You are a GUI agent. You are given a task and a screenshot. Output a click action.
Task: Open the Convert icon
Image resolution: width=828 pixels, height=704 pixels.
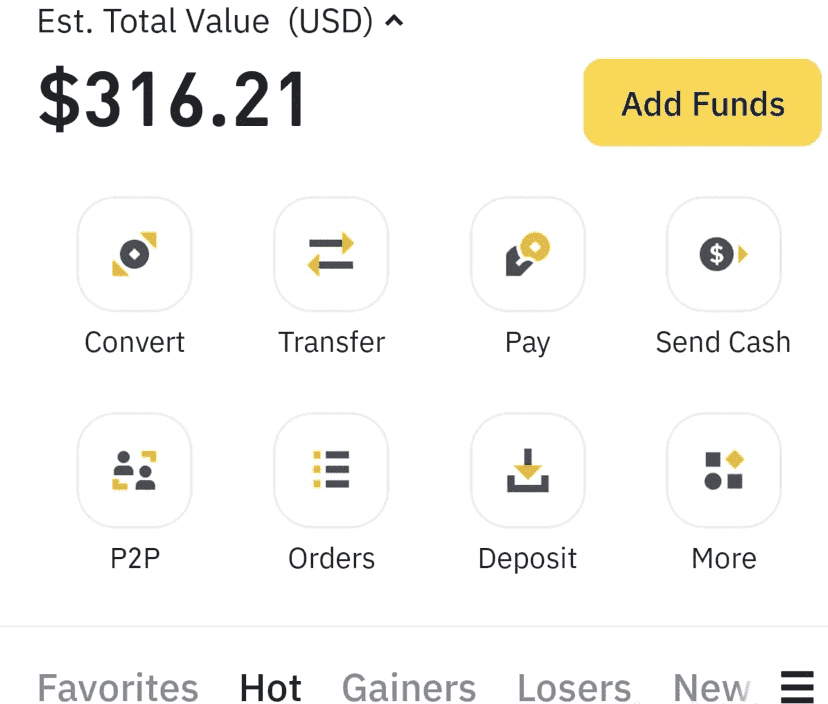(x=134, y=254)
